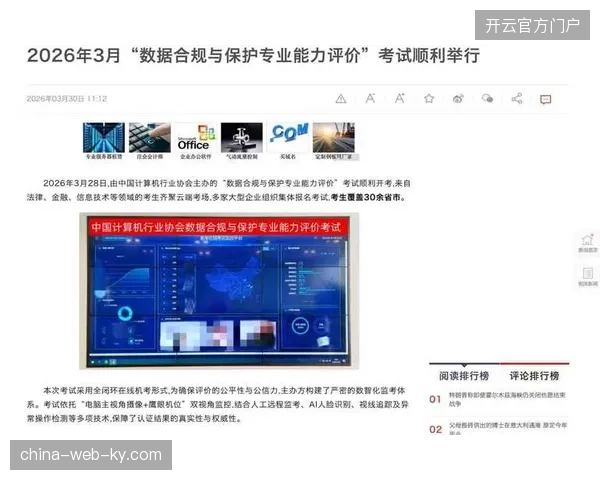
Task: Open ranking item 02 headline
Action: 508,429
